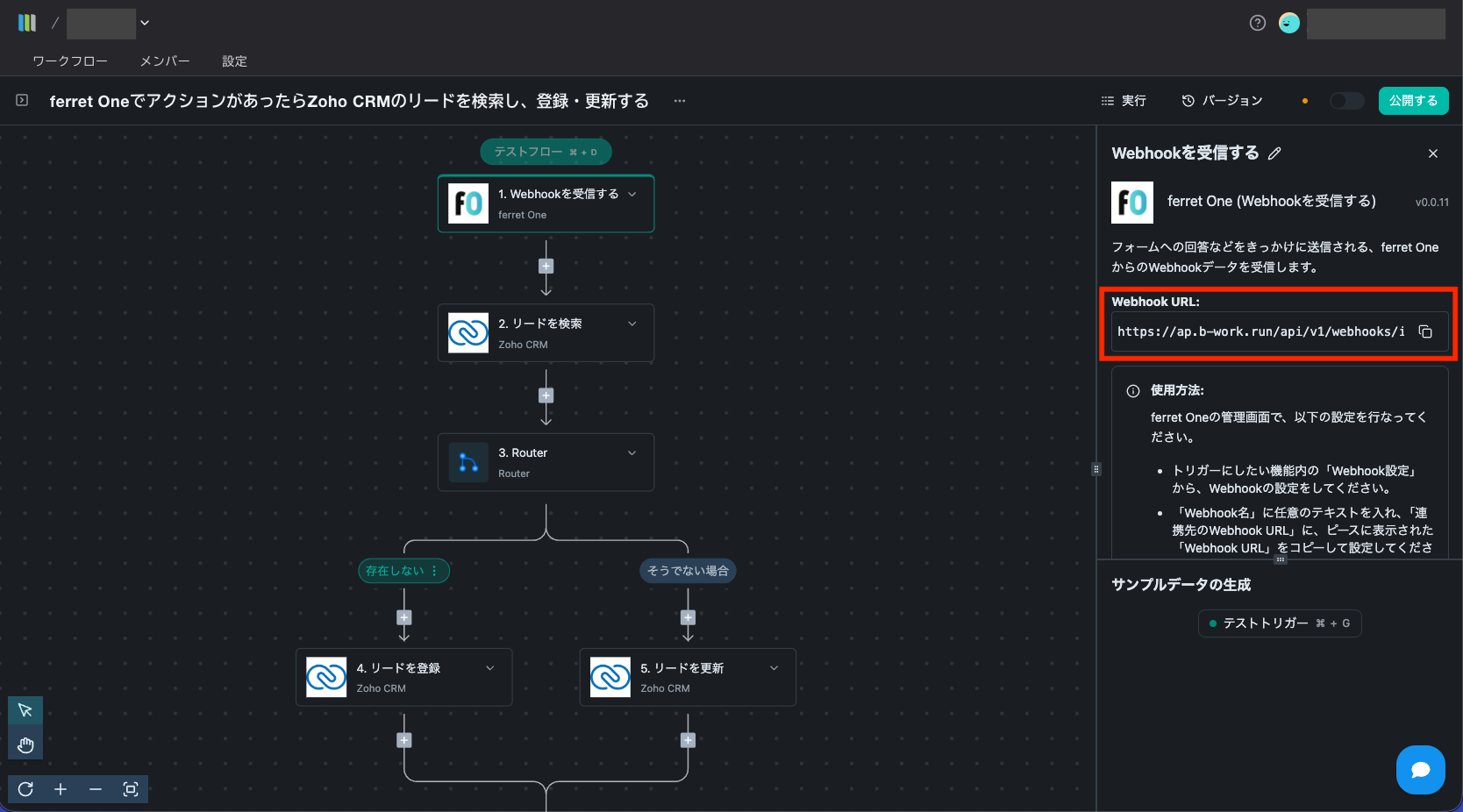The height and width of the screenshot is (812, 1463).
Task: Select the pointer selection tool
Action: (x=25, y=710)
